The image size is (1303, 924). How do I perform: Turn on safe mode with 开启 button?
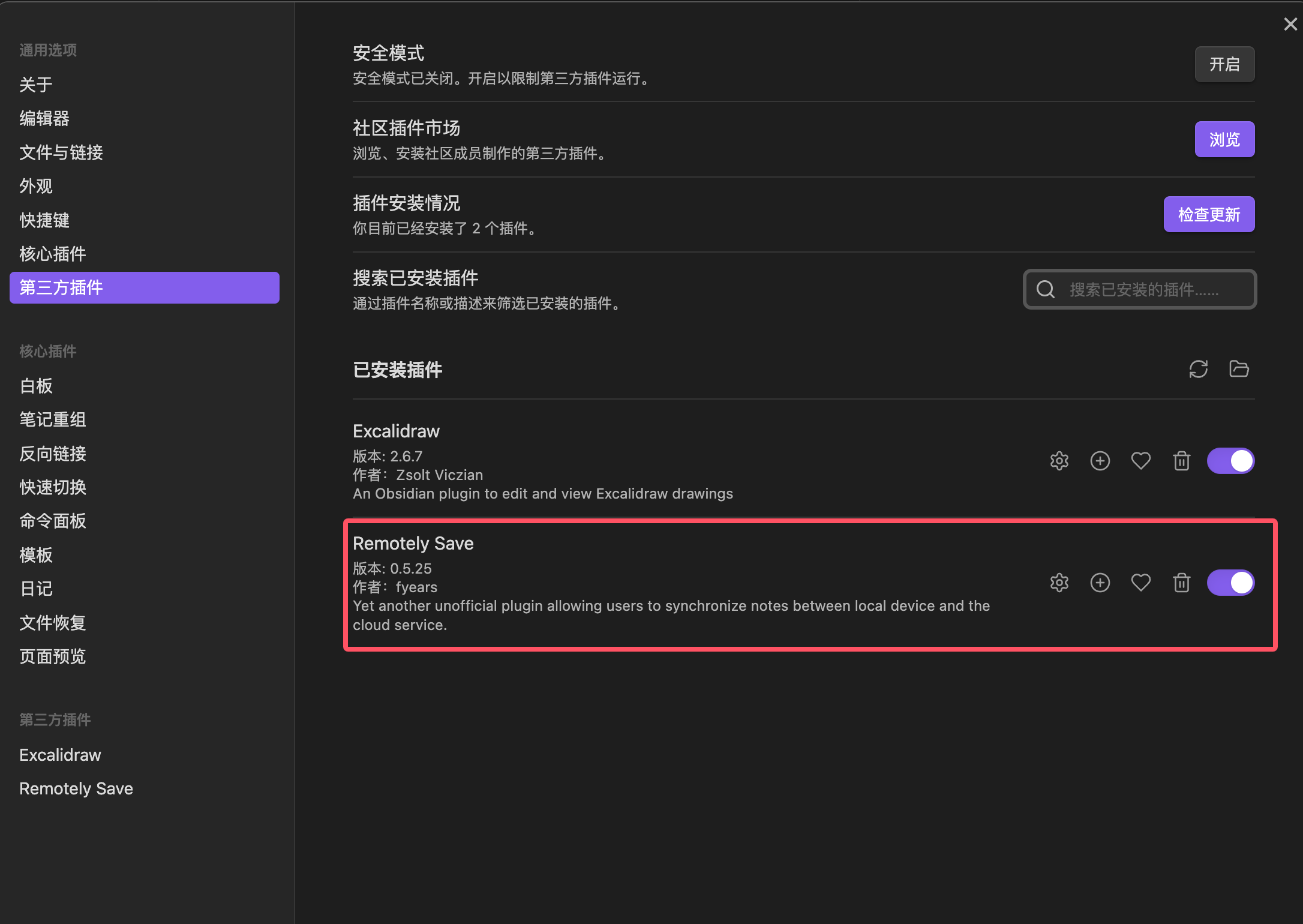click(1224, 64)
